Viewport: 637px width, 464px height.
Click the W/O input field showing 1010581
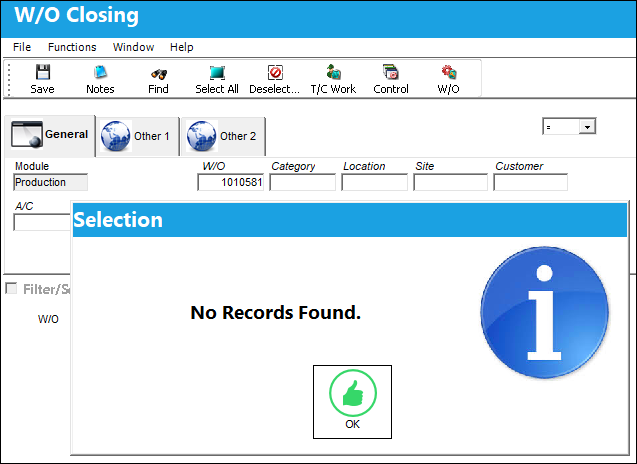pyautogui.click(x=230, y=182)
